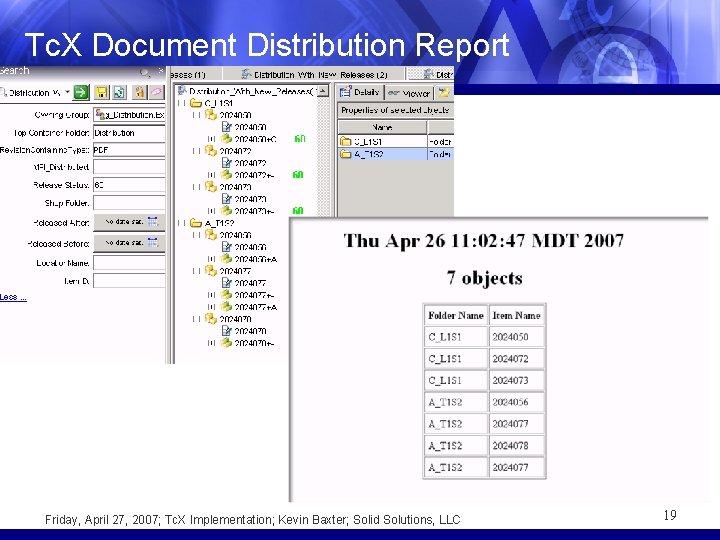Click the RevisionContainingType field
720x540 pixels.
129,150
